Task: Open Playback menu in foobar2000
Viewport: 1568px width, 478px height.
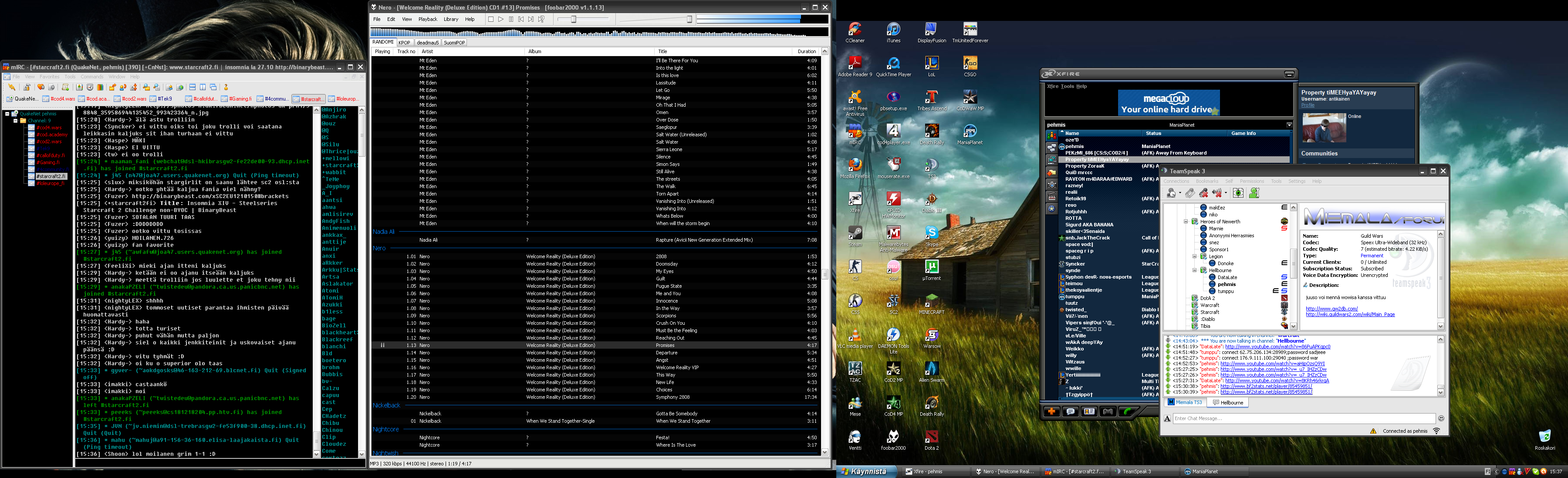Action: coord(427,20)
